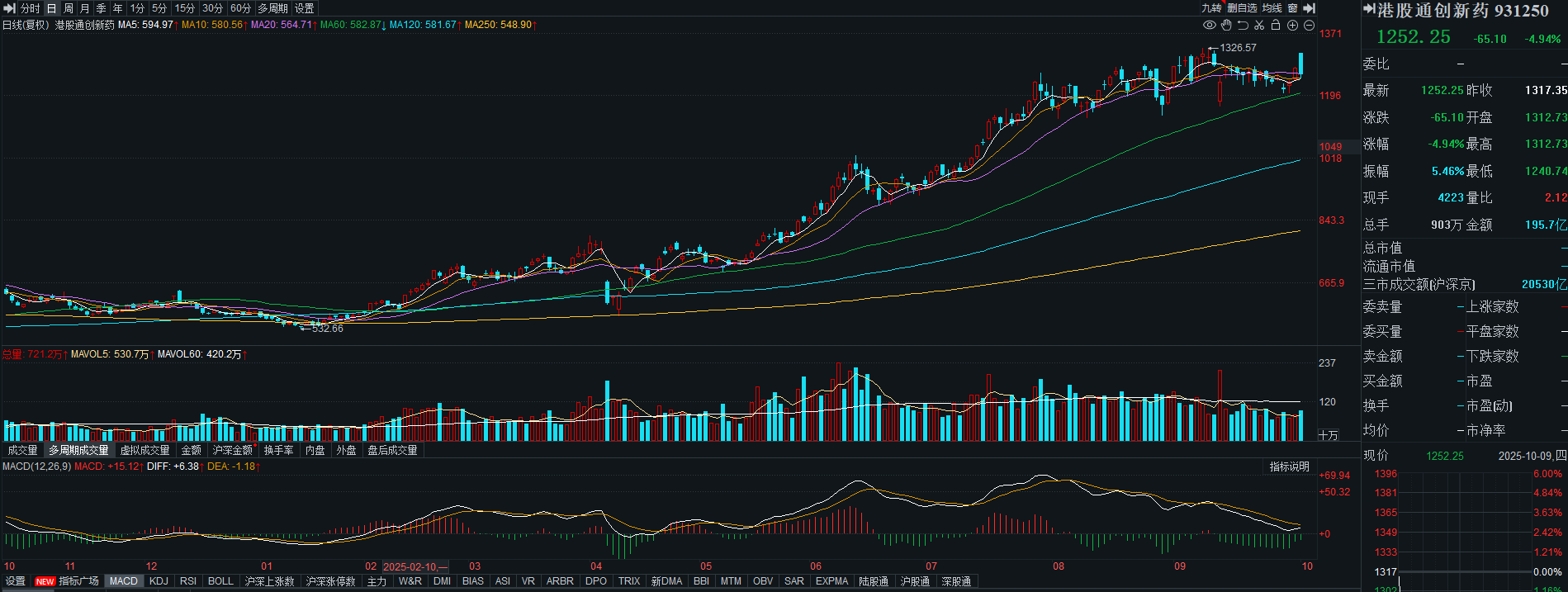This screenshot has height=592, width=1568.
Task: Switch to the EXPMA indicator
Action: click(x=831, y=581)
